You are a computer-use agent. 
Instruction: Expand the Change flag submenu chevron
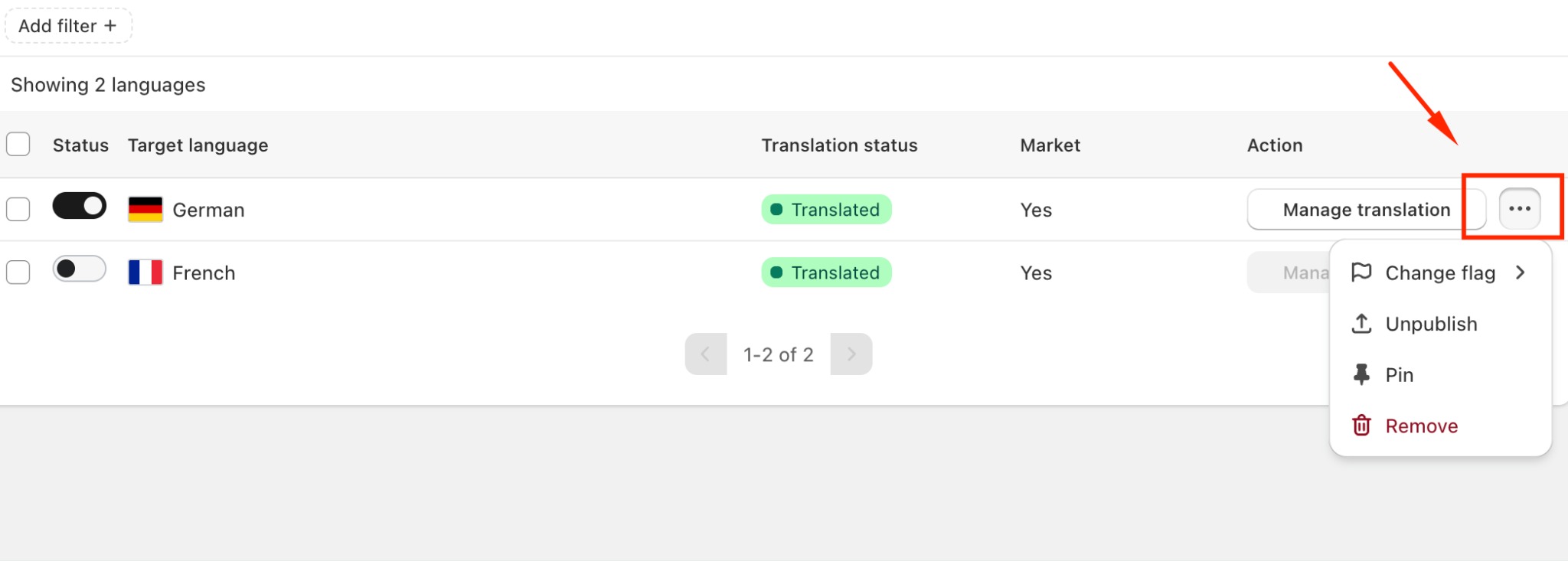(x=1521, y=272)
